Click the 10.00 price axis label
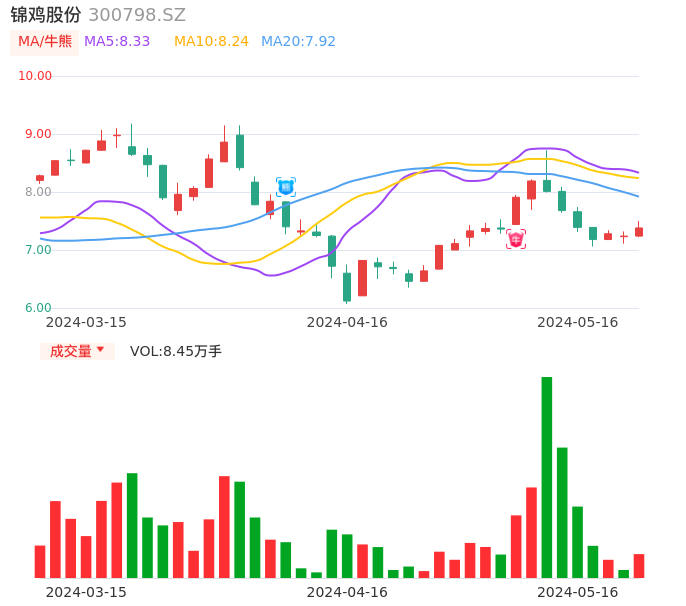The width and height of the screenshot is (686, 606). pyautogui.click(x=36, y=76)
